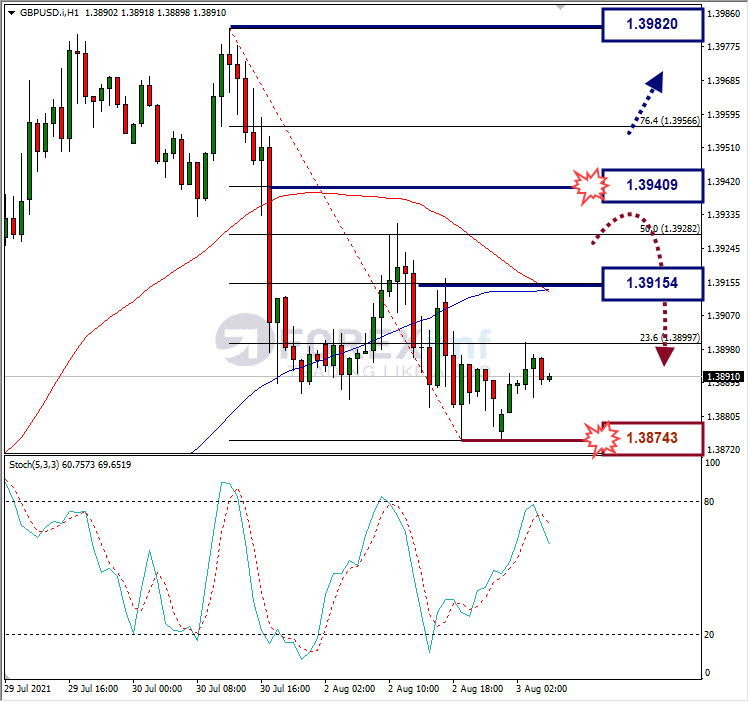Click the 1.39595 price scale value
Image resolution: width=749 pixels, height=702 pixels.
(723, 115)
